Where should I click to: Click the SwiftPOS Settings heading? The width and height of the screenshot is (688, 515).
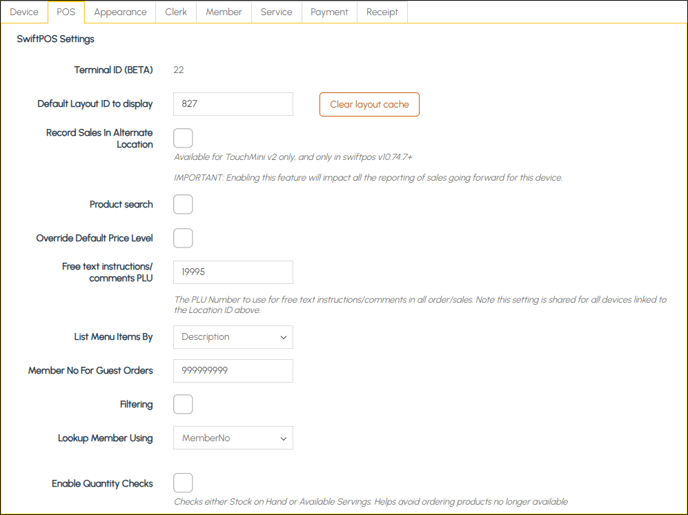pos(56,39)
